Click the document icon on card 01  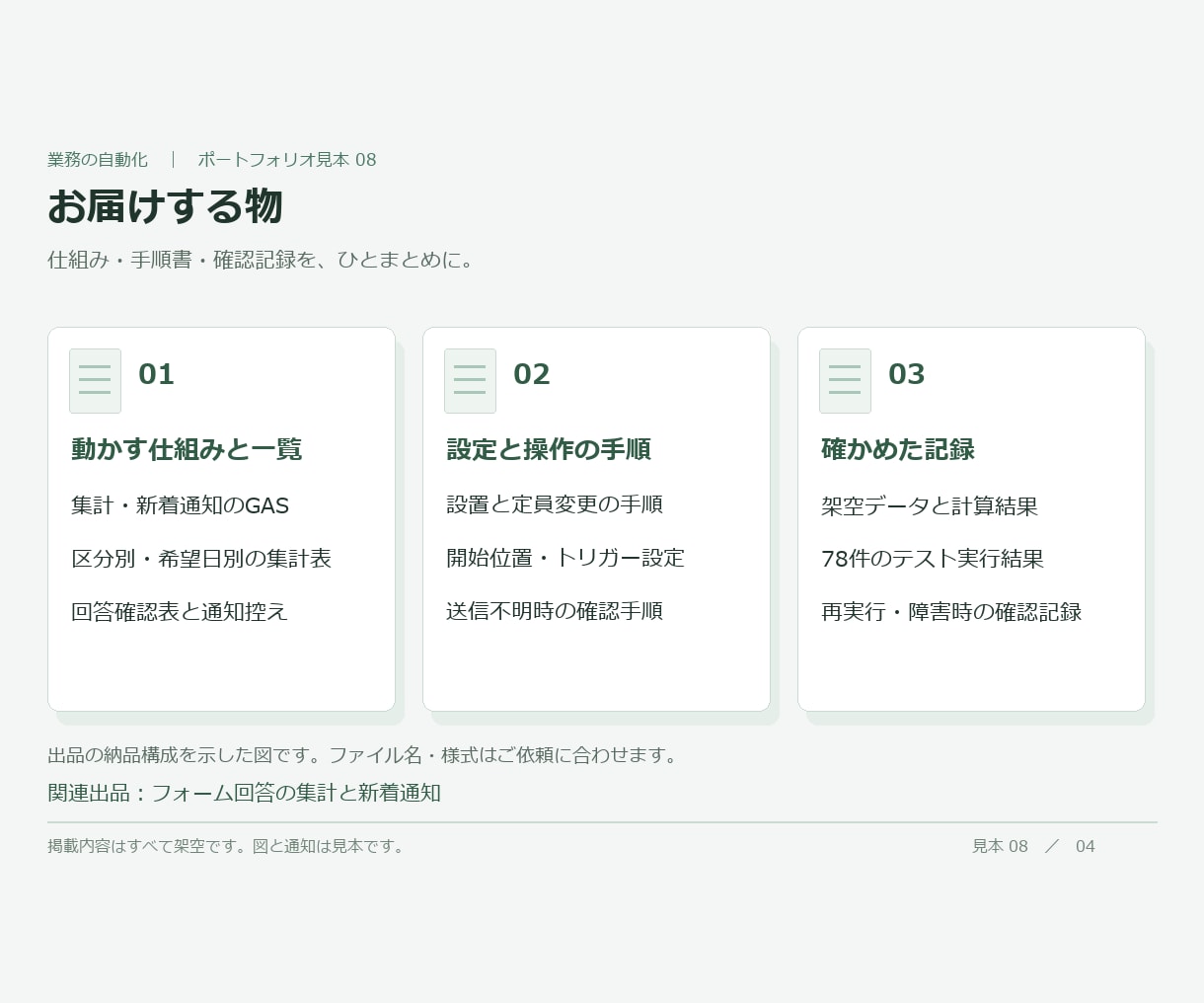tap(95, 380)
